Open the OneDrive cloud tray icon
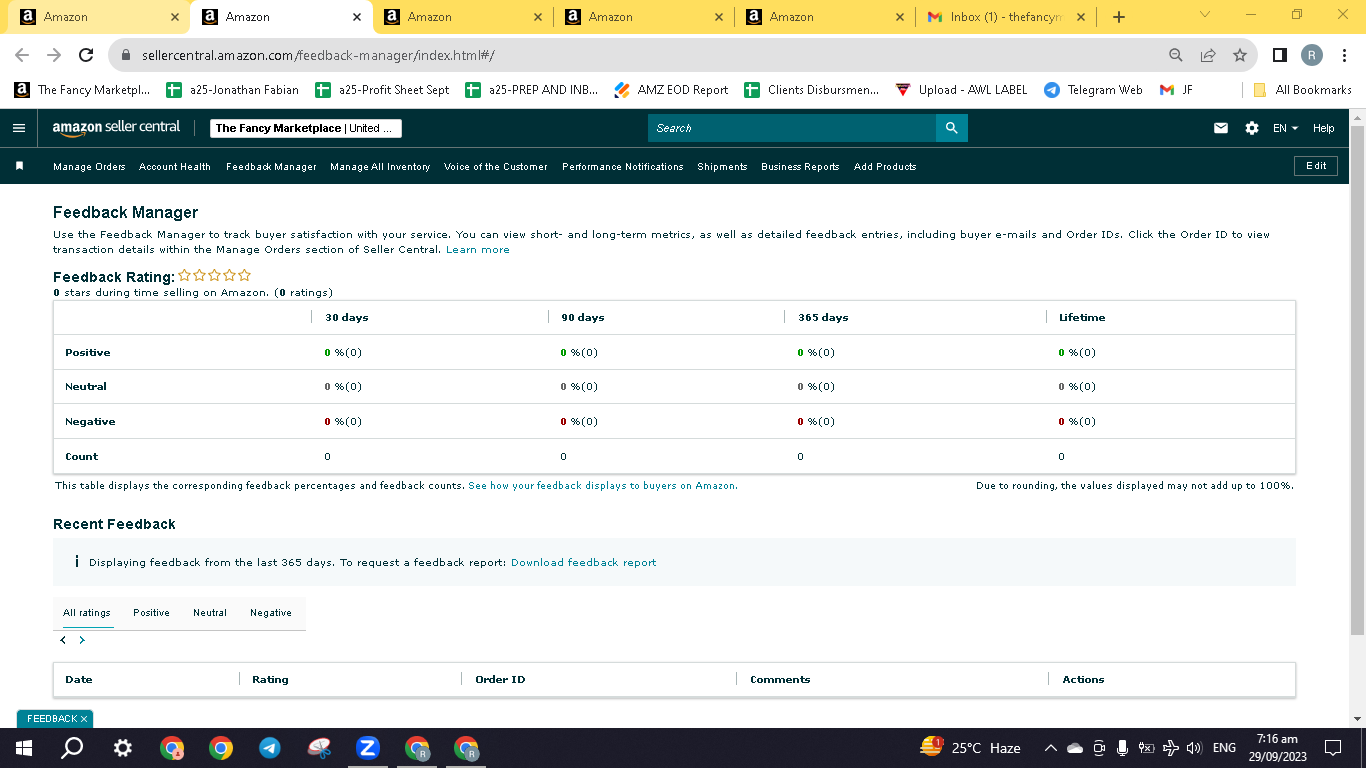1366x768 pixels. (x=1075, y=748)
